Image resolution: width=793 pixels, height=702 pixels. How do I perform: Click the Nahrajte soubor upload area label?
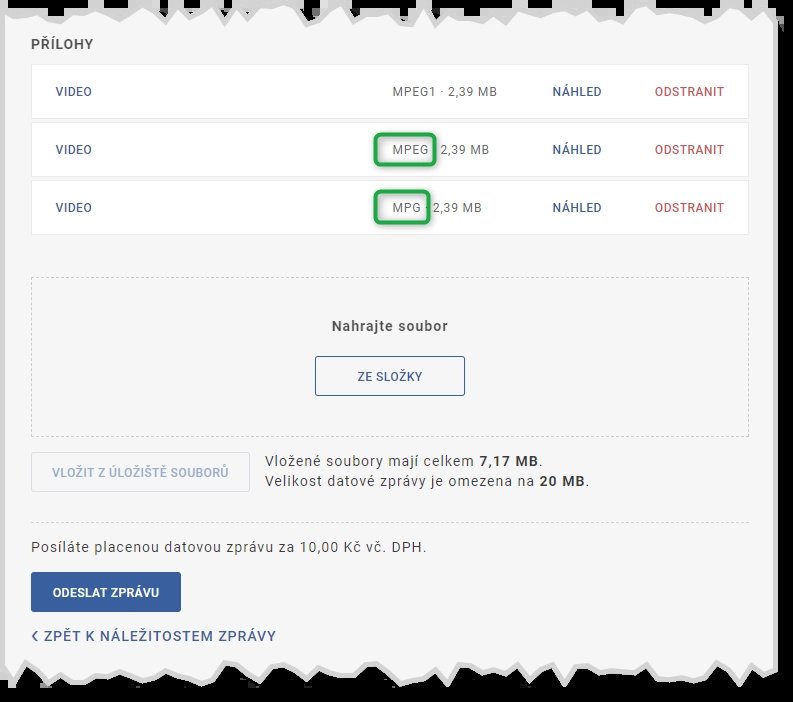pos(390,326)
